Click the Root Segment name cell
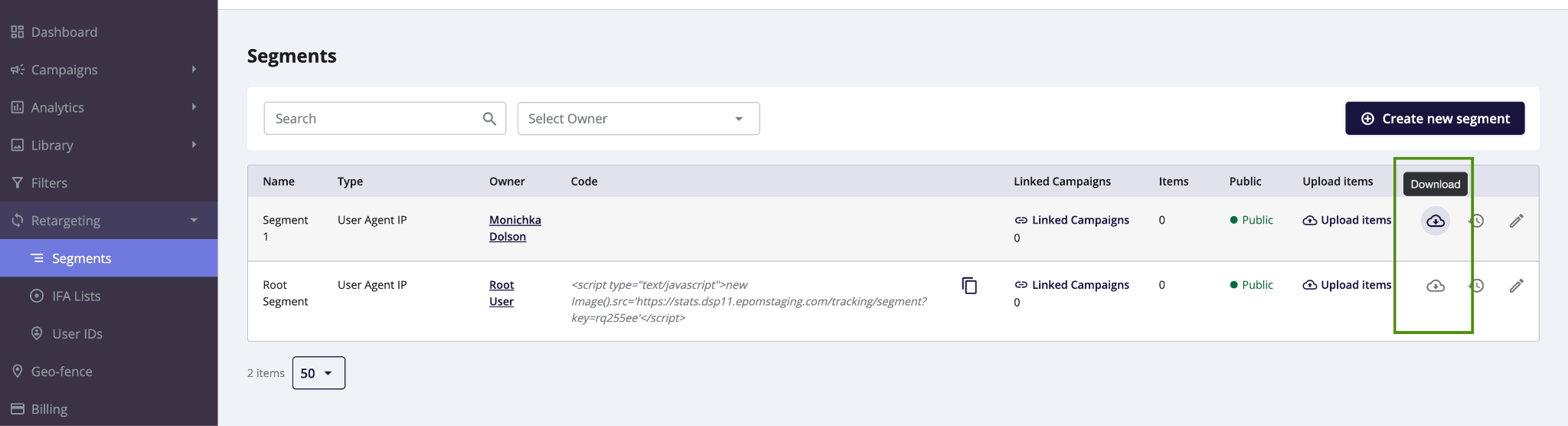The width and height of the screenshot is (1568, 426). (x=285, y=293)
